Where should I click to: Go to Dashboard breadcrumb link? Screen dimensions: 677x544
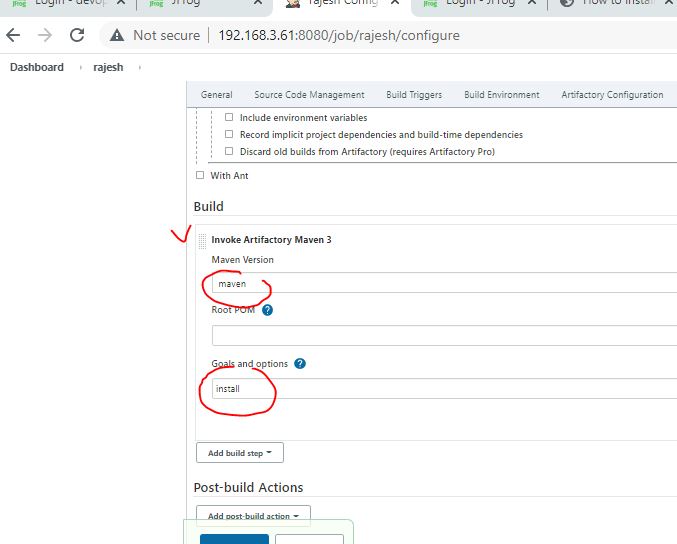click(36, 67)
